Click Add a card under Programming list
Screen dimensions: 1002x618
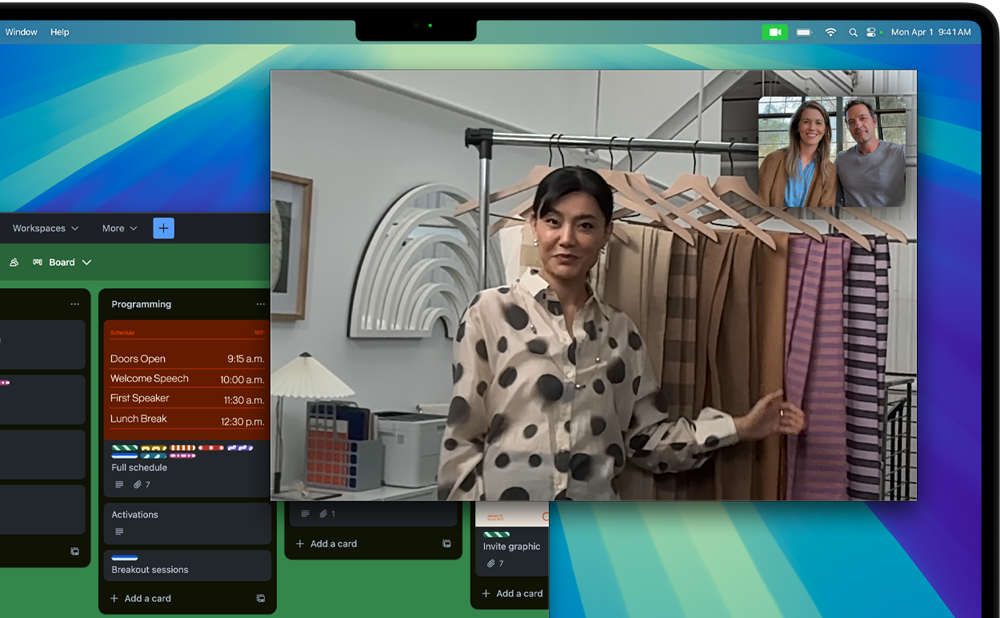click(141, 598)
